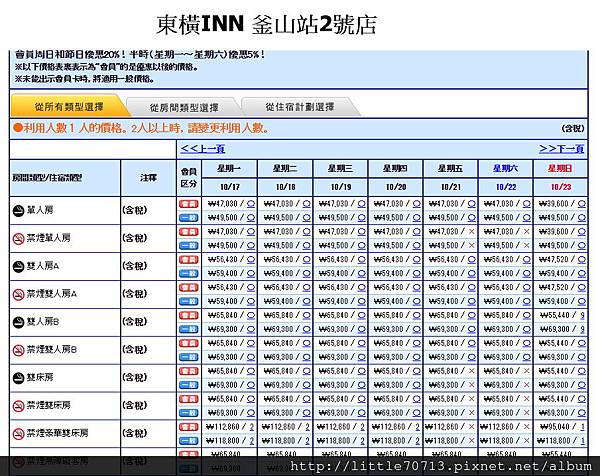Click 單人房 member price ₩39,600 on 10/23
The height and width of the screenshot is (476, 600).
(x=554, y=204)
